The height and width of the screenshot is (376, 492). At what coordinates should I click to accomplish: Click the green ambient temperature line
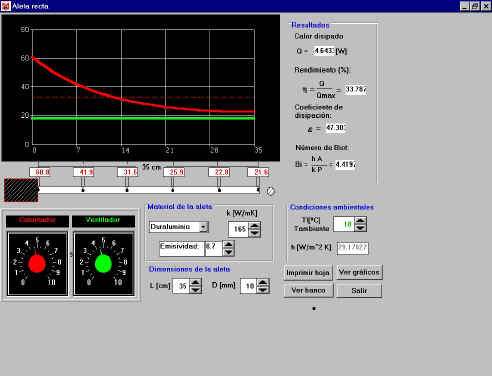(x=143, y=118)
